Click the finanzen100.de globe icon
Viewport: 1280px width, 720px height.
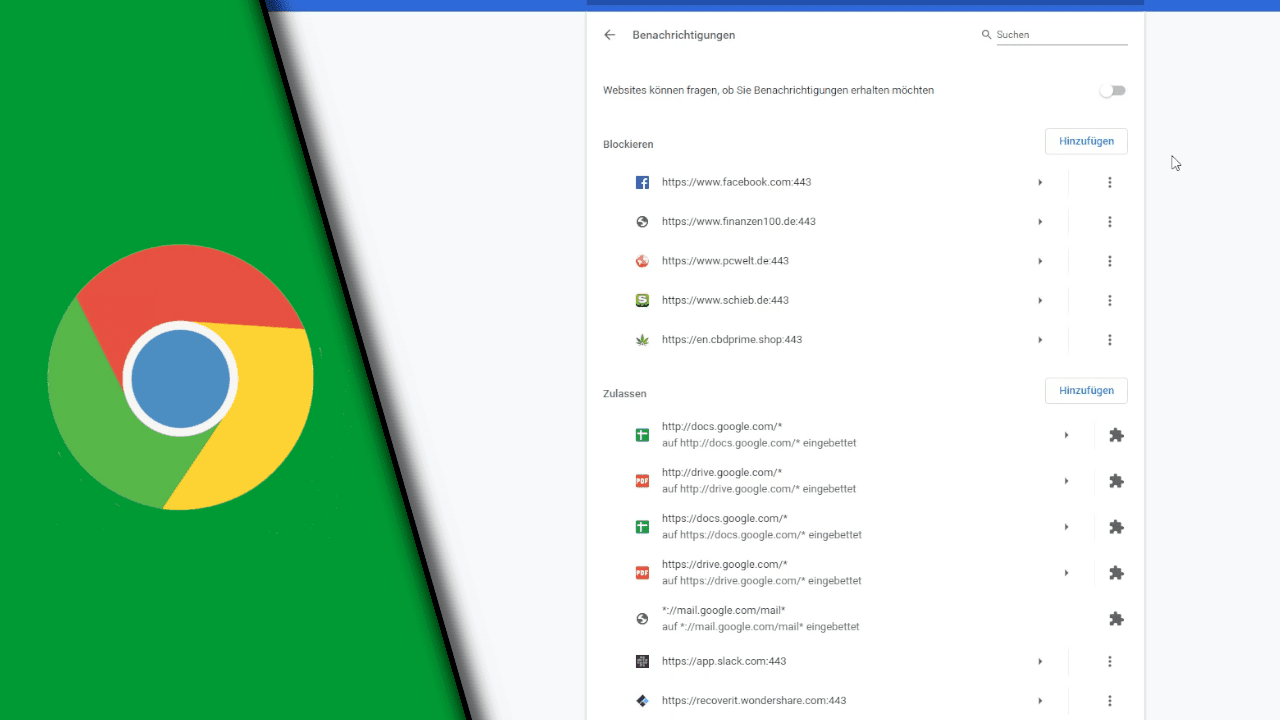tap(642, 222)
